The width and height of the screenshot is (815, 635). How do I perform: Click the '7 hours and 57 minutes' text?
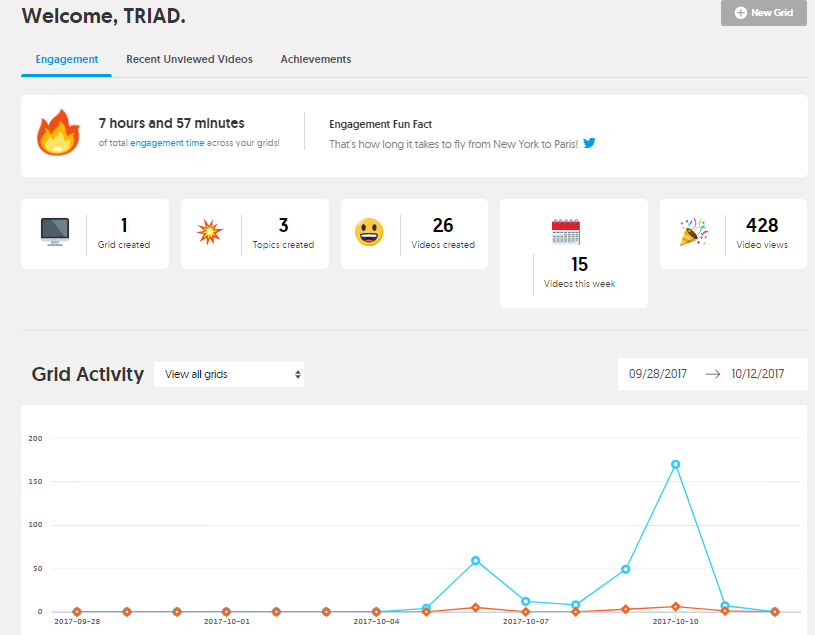coord(172,123)
